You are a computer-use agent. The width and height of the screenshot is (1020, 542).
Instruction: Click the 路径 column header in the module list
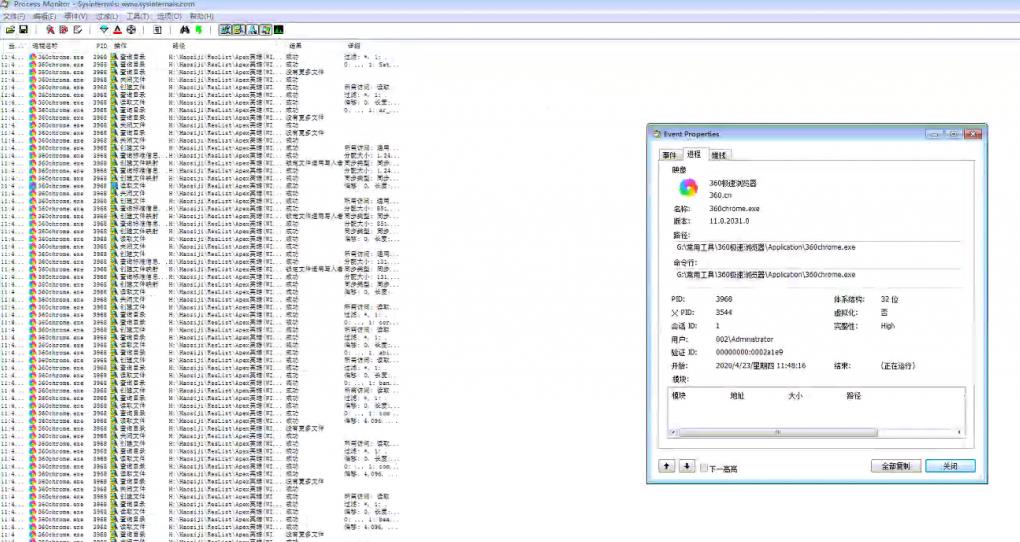tap(853, 396)
